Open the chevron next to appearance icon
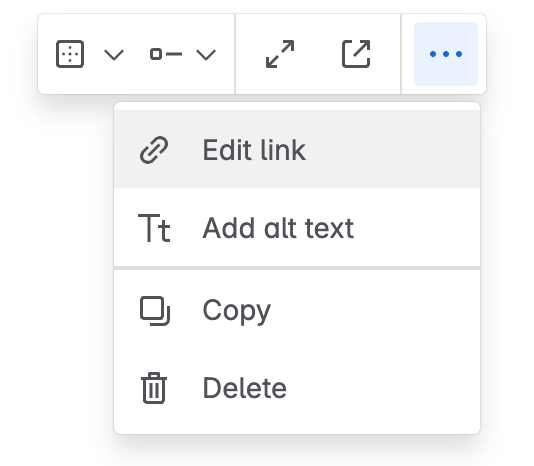The height and width of the screenshot is (466, 534). point(206,55)
